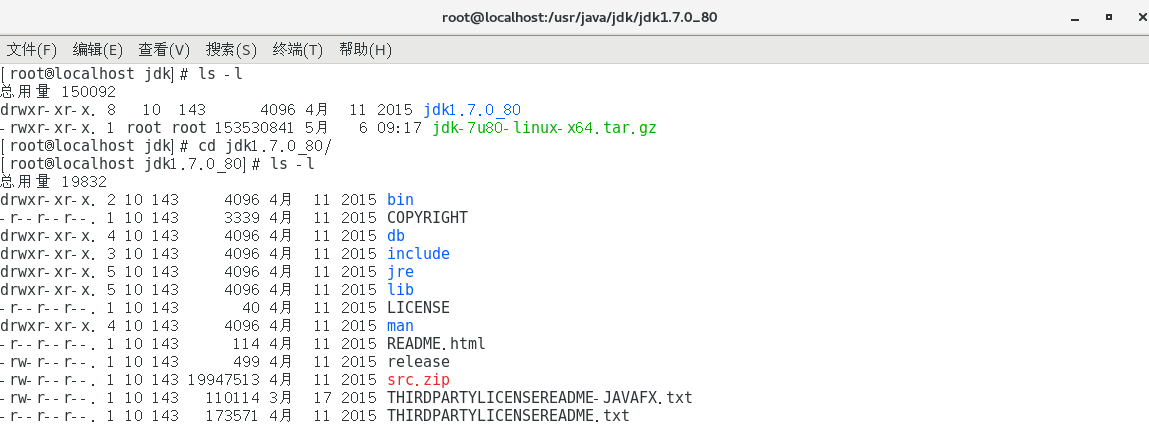Click the THIRDPARTYLICENSEREADME.txt file name
1149x425 pixels.
pyautogui.click(x=508, y=415)
